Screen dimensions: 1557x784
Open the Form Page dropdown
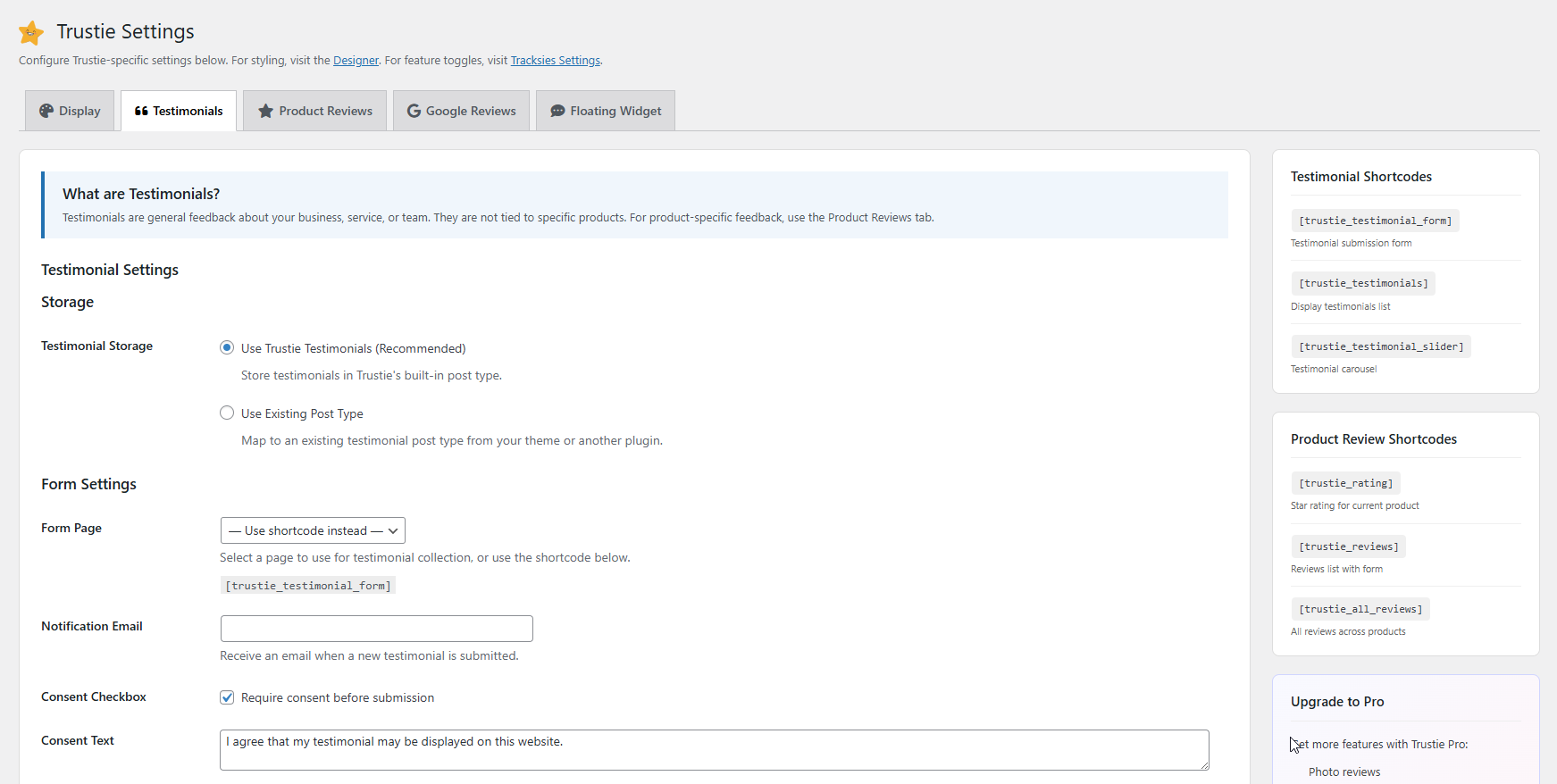(313, 530)
